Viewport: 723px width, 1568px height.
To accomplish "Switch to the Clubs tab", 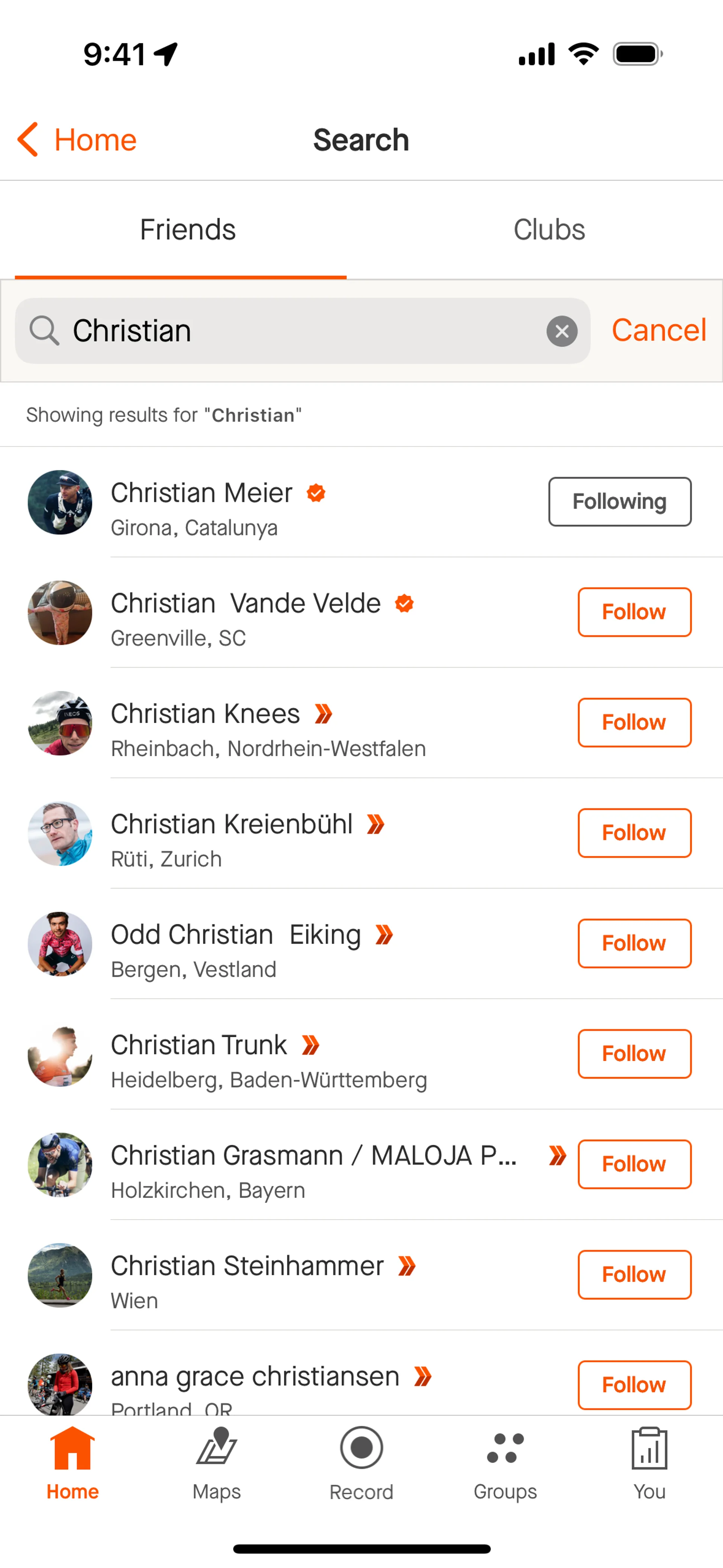I will tap(549, 230).
